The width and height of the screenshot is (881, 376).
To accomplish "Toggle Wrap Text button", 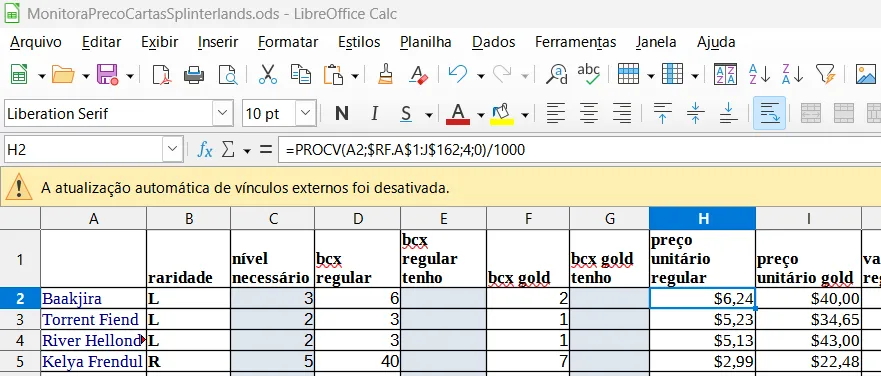I will click(x=769, y=114).
